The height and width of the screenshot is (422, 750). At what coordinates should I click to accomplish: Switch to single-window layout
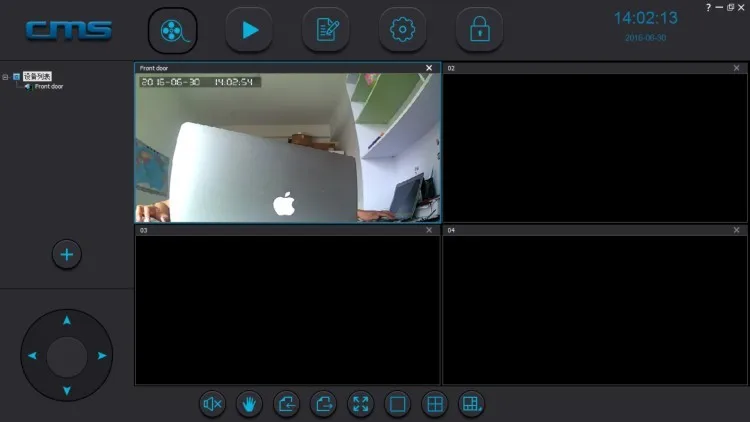pos(397,404)
